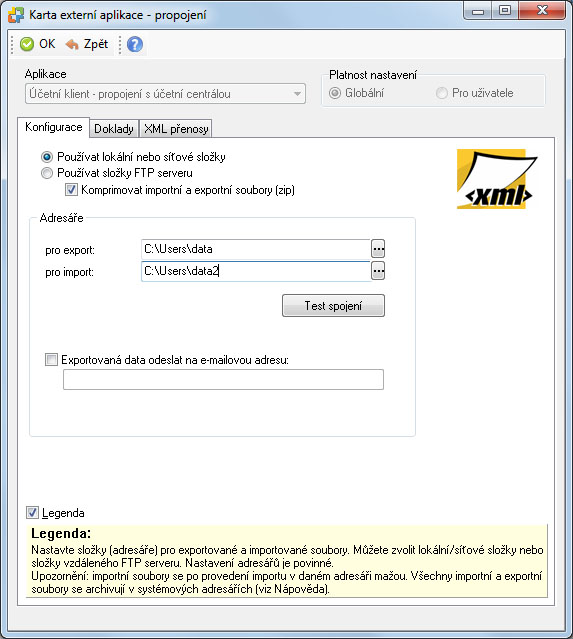573x639 pixels.
Task: Focus the e-mail address text field
Action: [223, 379]
